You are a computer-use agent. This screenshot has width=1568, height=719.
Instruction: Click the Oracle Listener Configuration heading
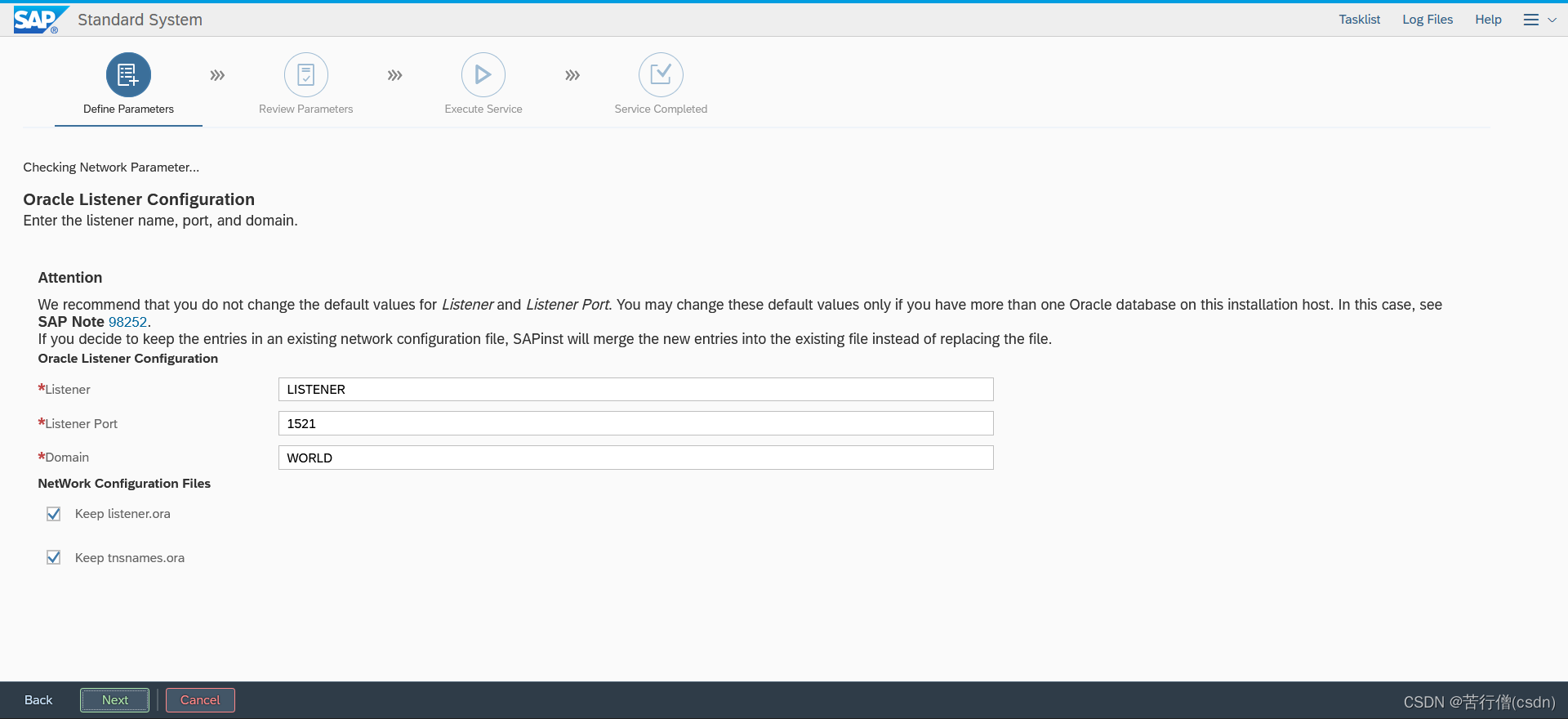tap(139, 199)
